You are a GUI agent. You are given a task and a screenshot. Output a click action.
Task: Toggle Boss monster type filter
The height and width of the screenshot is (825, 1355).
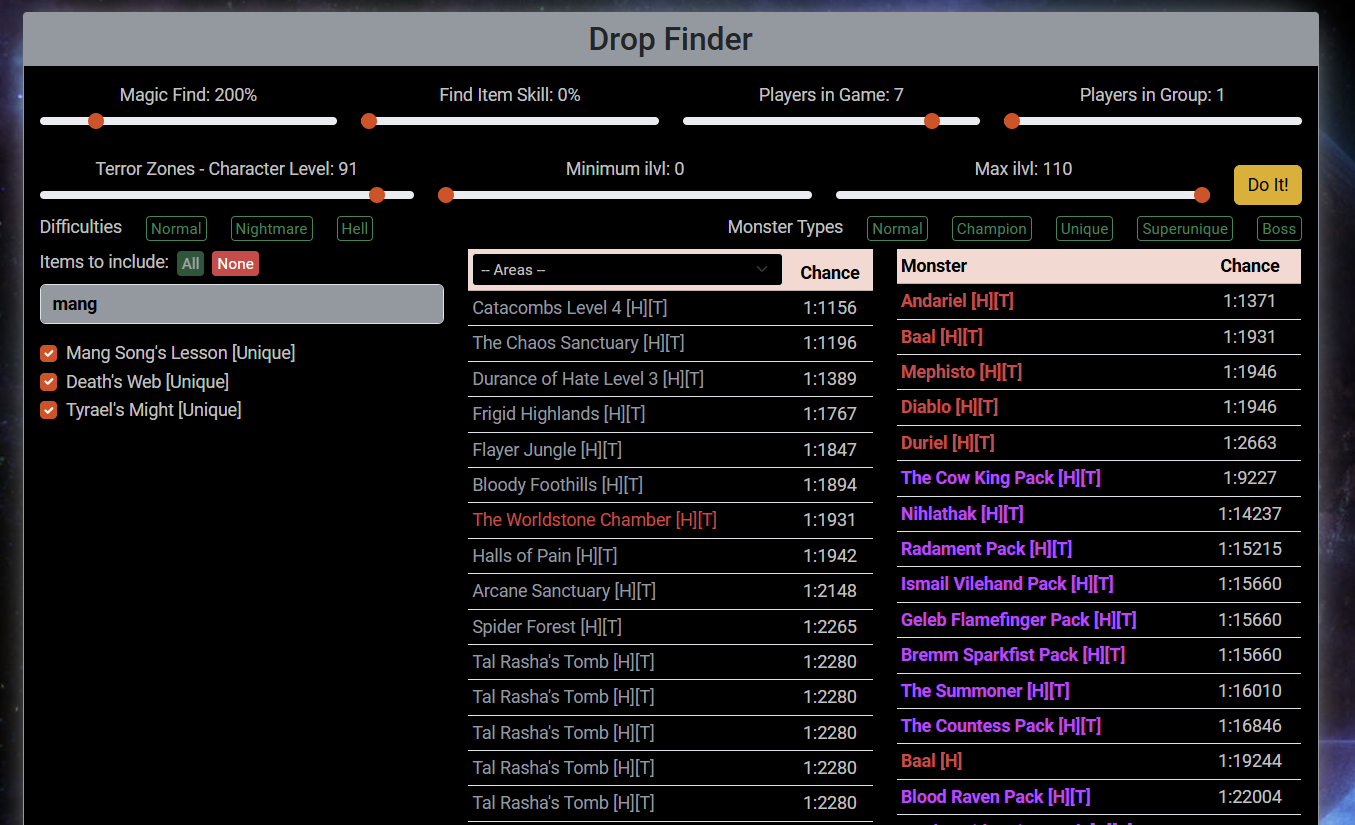click(1278, 229)
